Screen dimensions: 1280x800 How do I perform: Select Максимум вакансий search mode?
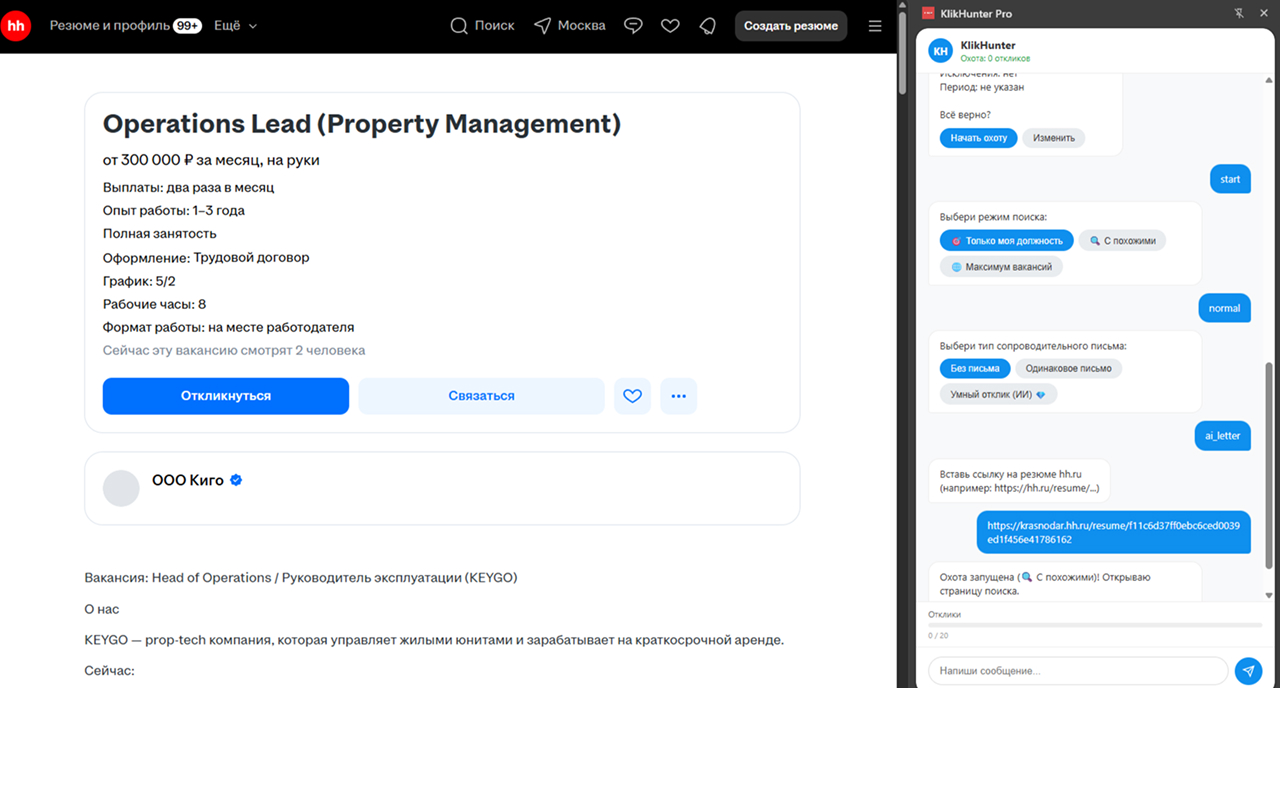pos(1001,267)
